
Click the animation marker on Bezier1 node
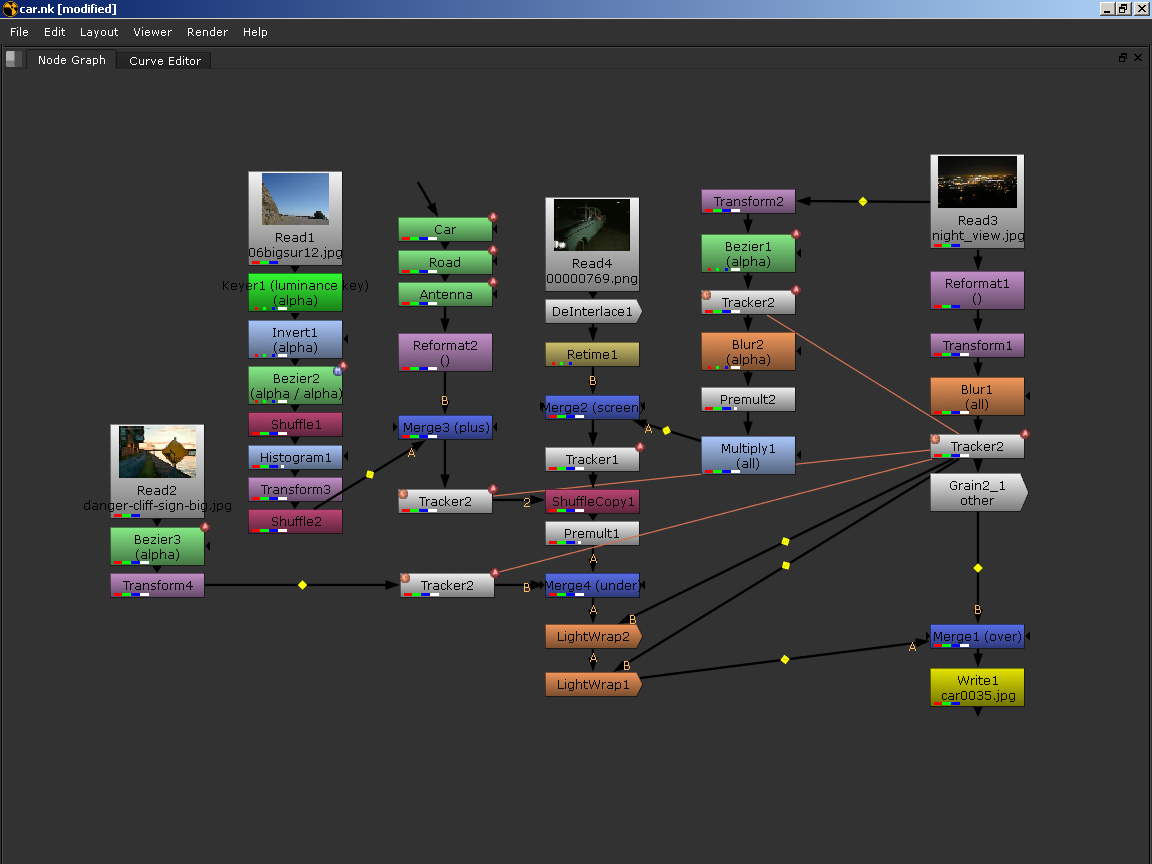tap(796, 234)
